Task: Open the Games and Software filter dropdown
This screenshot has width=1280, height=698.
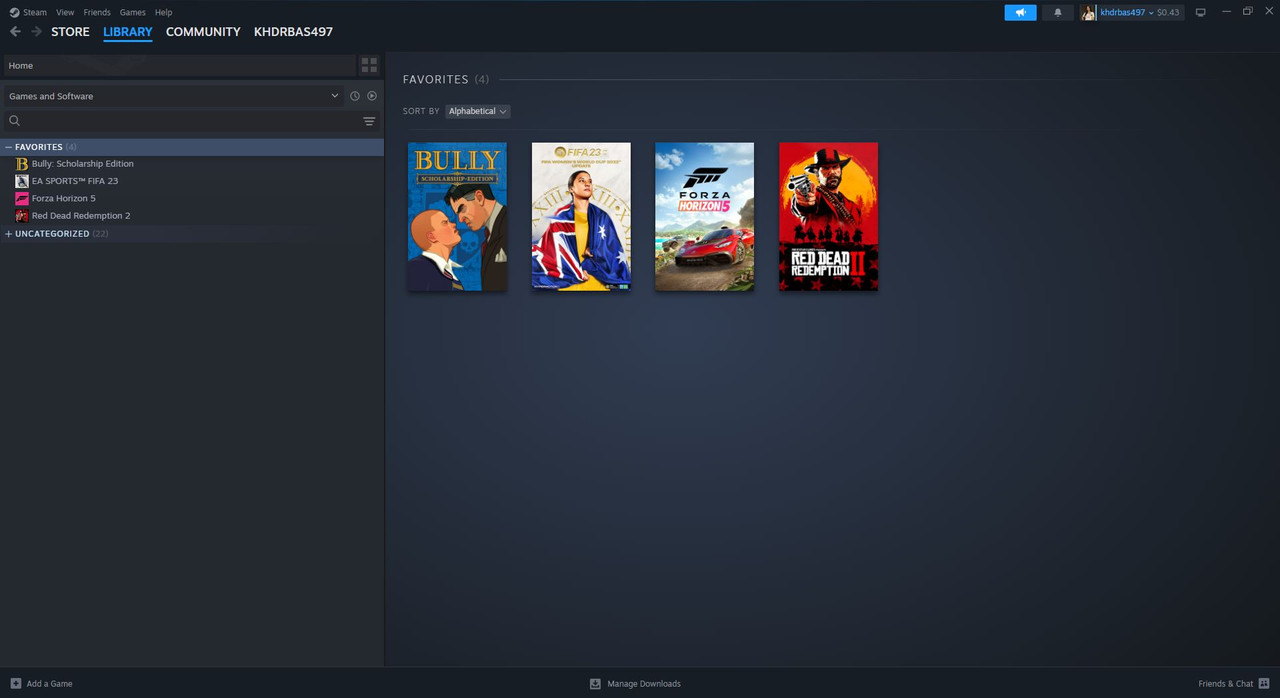Action: pos(173,96)
